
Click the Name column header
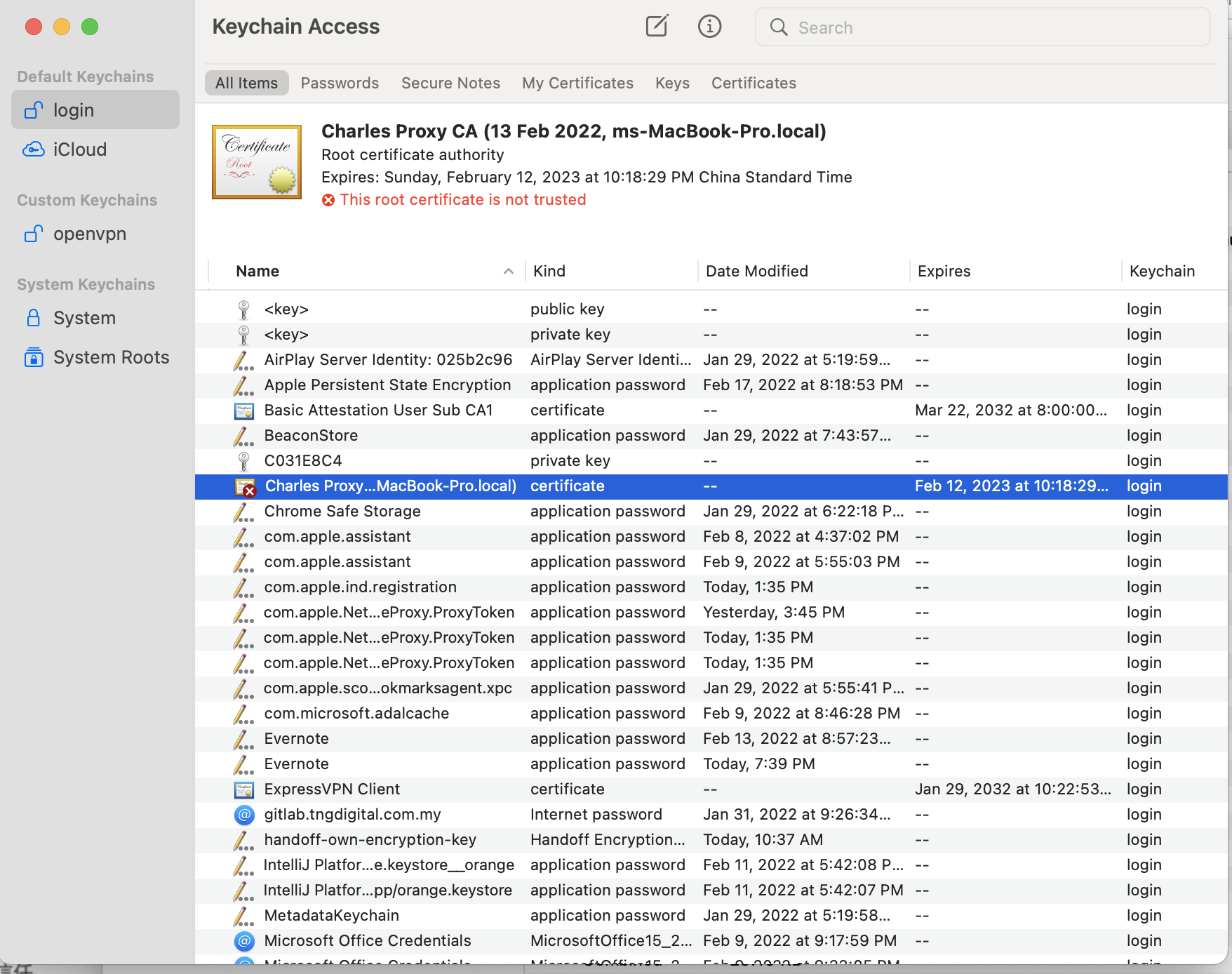click(257, 271)
